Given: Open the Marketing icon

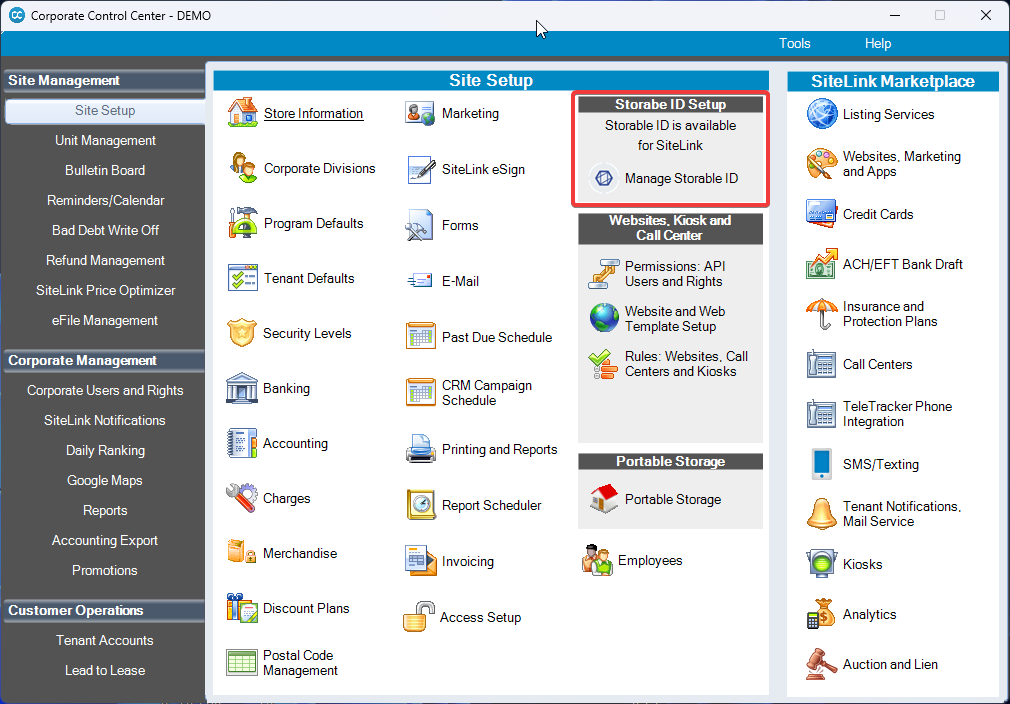Looking at the screenshot, I should click(420, 113).
